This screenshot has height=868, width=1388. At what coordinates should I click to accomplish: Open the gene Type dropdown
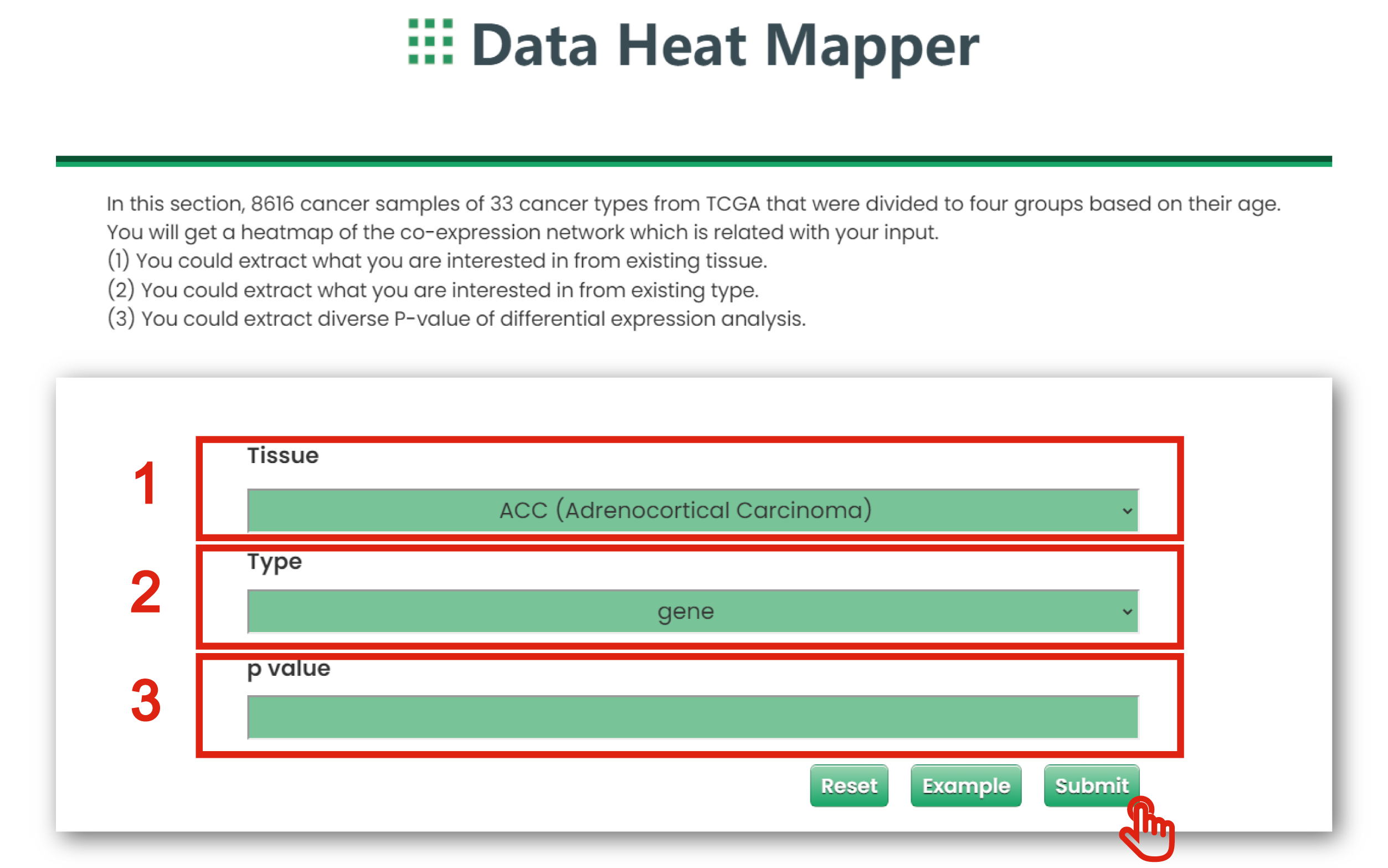[686, 612]
